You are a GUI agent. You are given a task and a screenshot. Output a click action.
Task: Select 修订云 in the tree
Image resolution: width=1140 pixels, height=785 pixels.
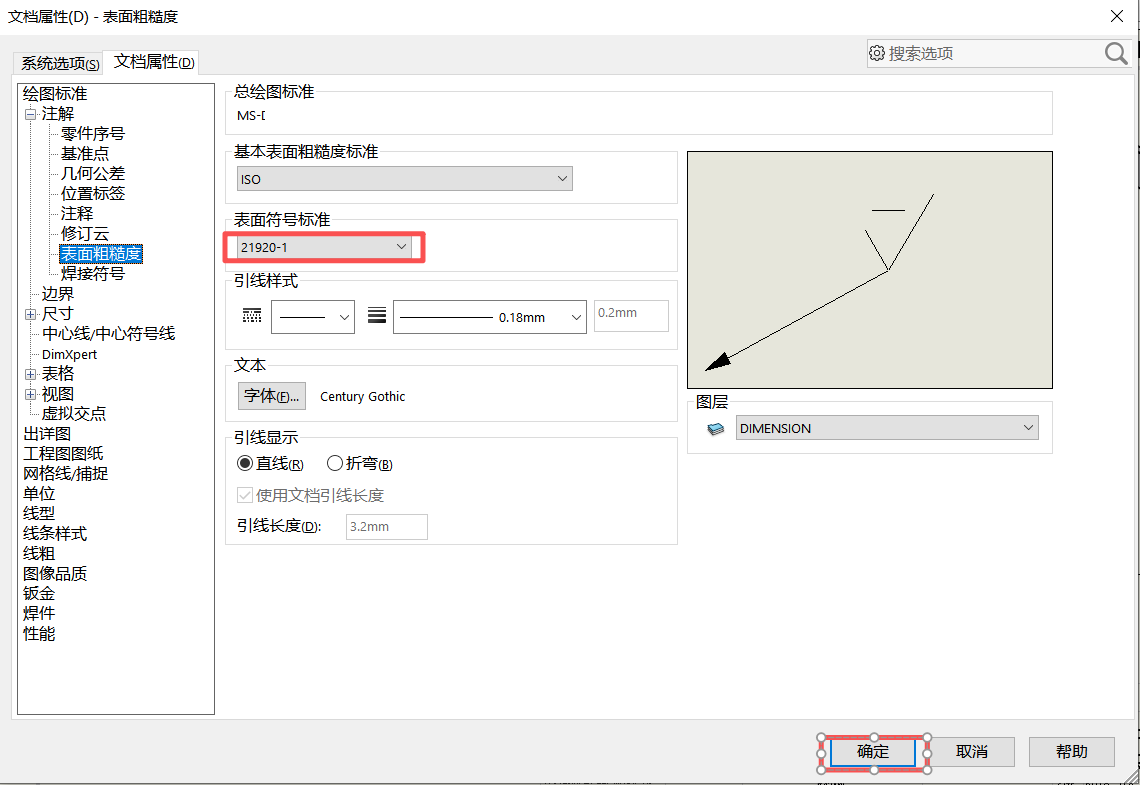(84, 234)
